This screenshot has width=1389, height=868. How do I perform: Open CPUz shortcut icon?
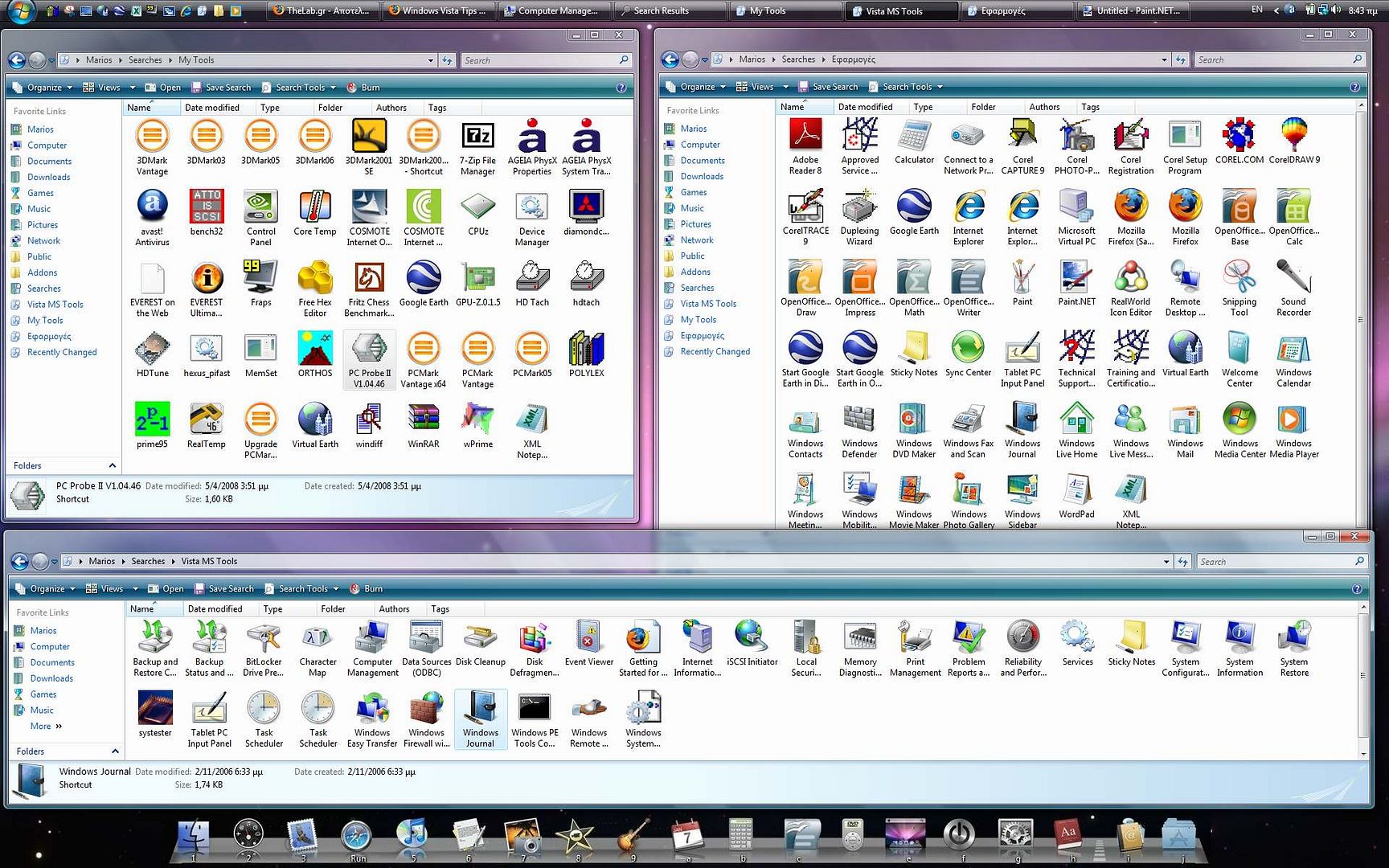click(x=477, y=213)
